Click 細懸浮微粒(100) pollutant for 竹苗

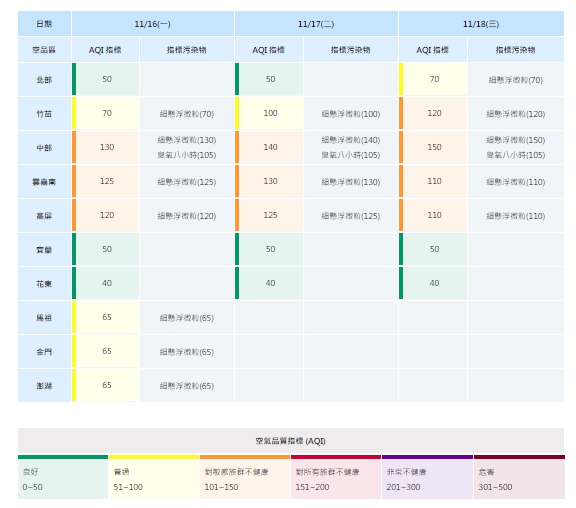[x=351, y=114]
